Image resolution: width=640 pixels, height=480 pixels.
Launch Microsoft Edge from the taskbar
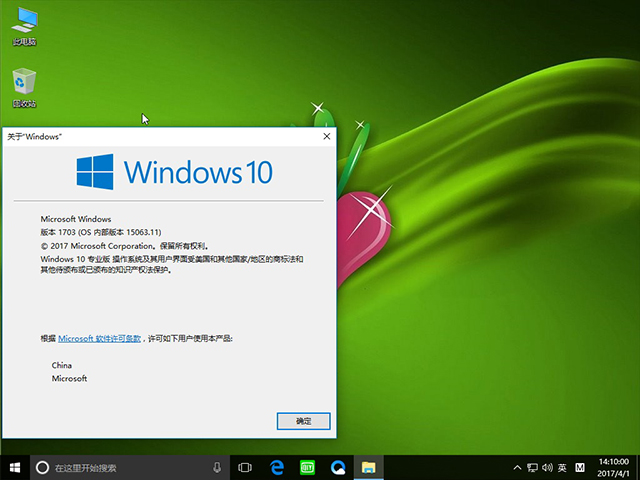click(x=276, y=467)
